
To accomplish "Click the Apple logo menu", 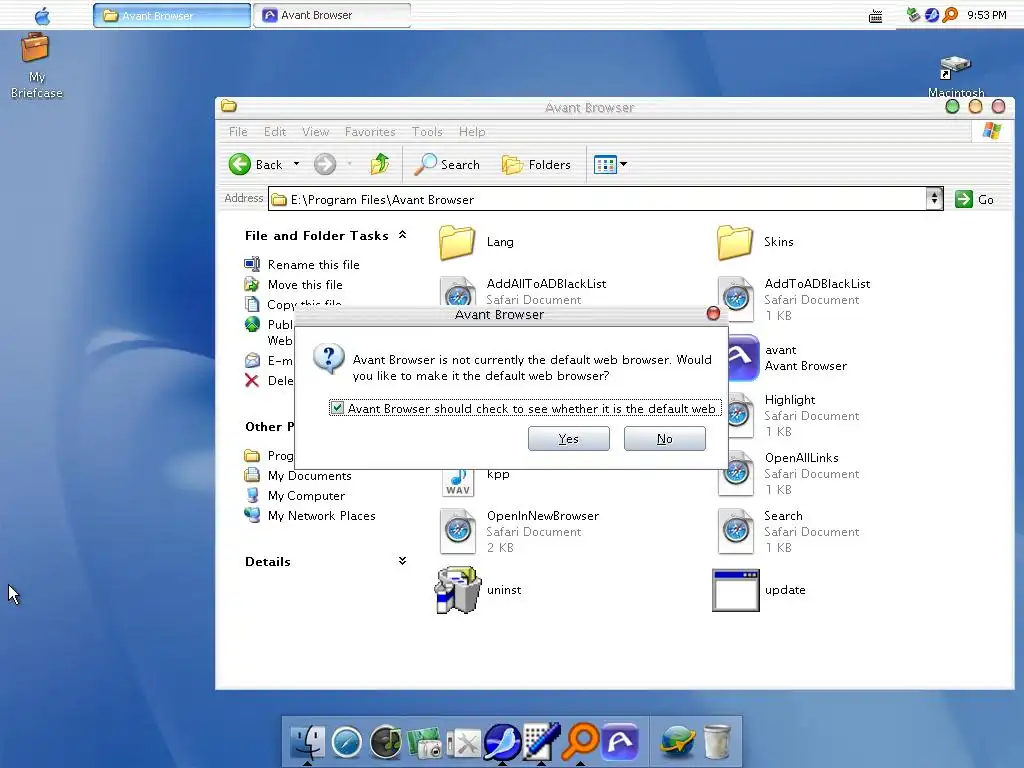I will pos(42,15).
